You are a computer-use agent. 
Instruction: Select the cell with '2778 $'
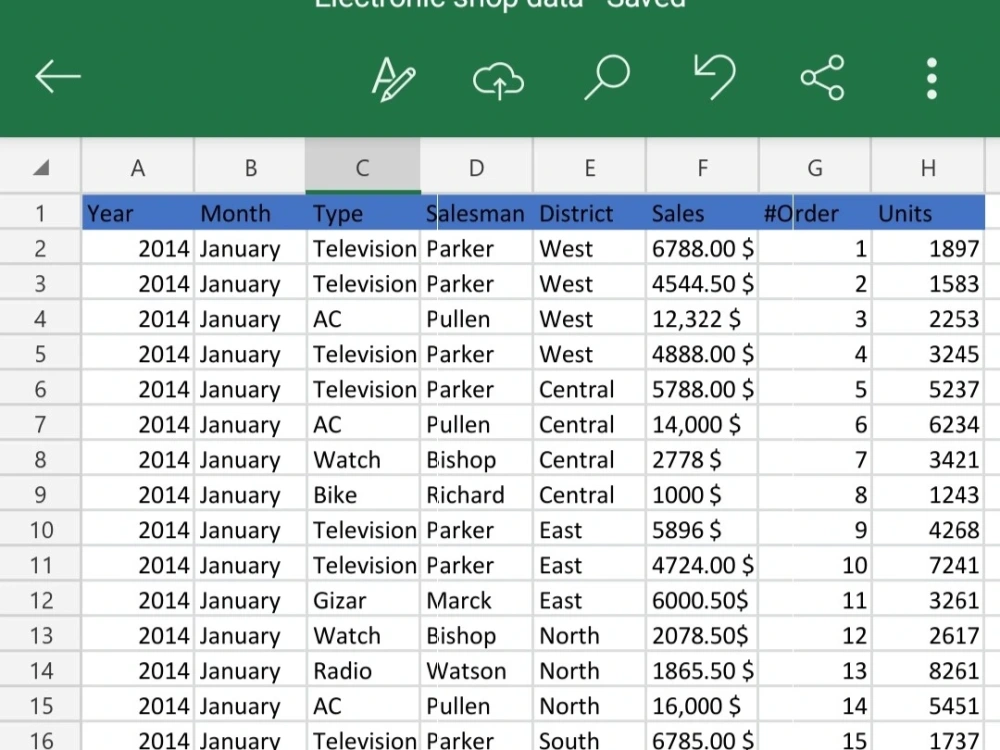coord(702,459)
